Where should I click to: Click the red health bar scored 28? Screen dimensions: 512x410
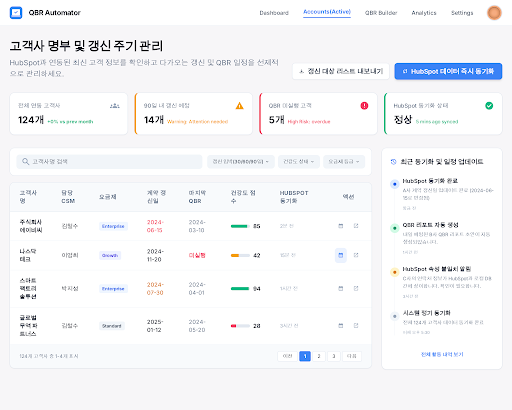pos(240,326)
